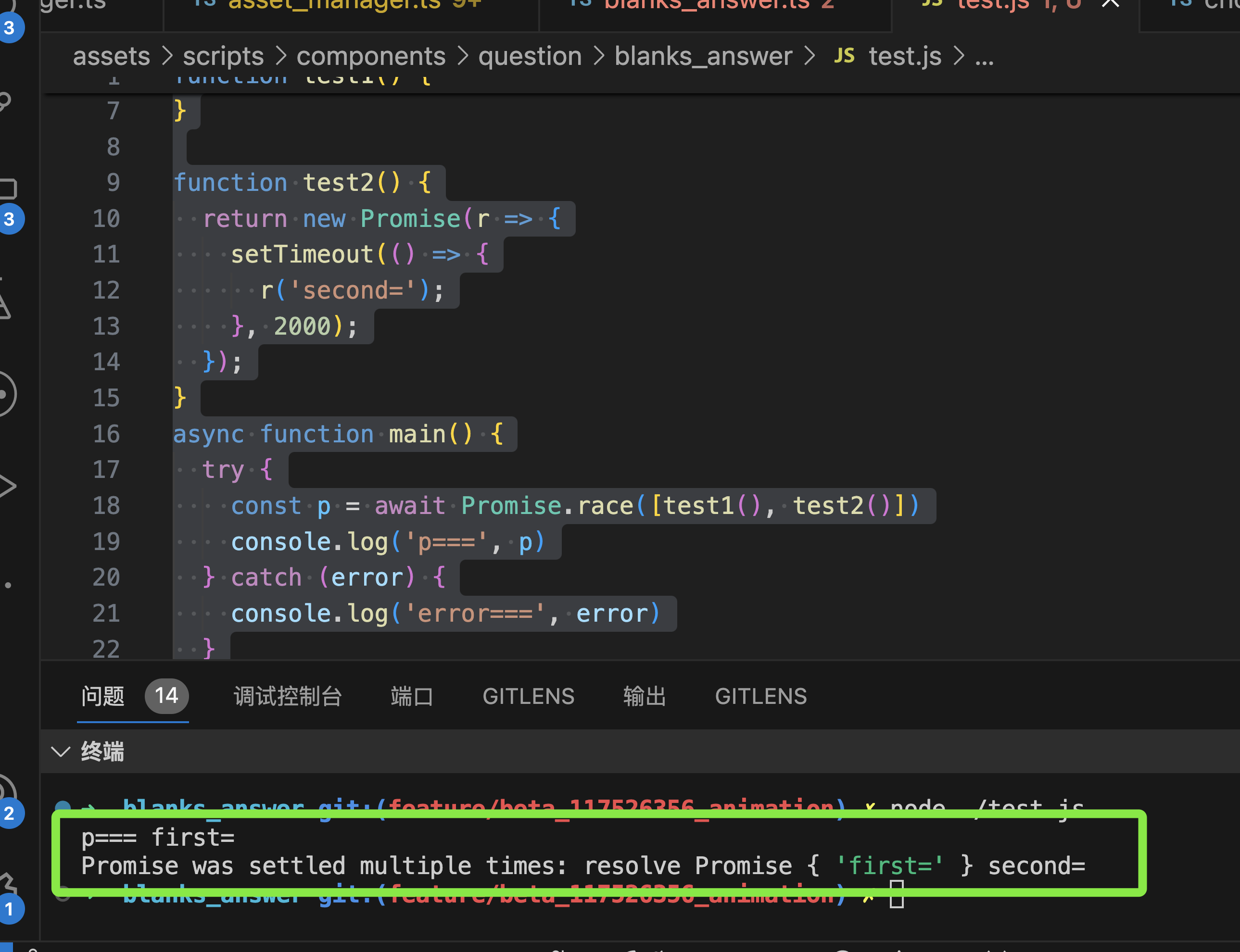This screenshot has width=1240, height=952.
Task: Click the 问题 problems tab with badge 14
Action: (x=103, y=696)
